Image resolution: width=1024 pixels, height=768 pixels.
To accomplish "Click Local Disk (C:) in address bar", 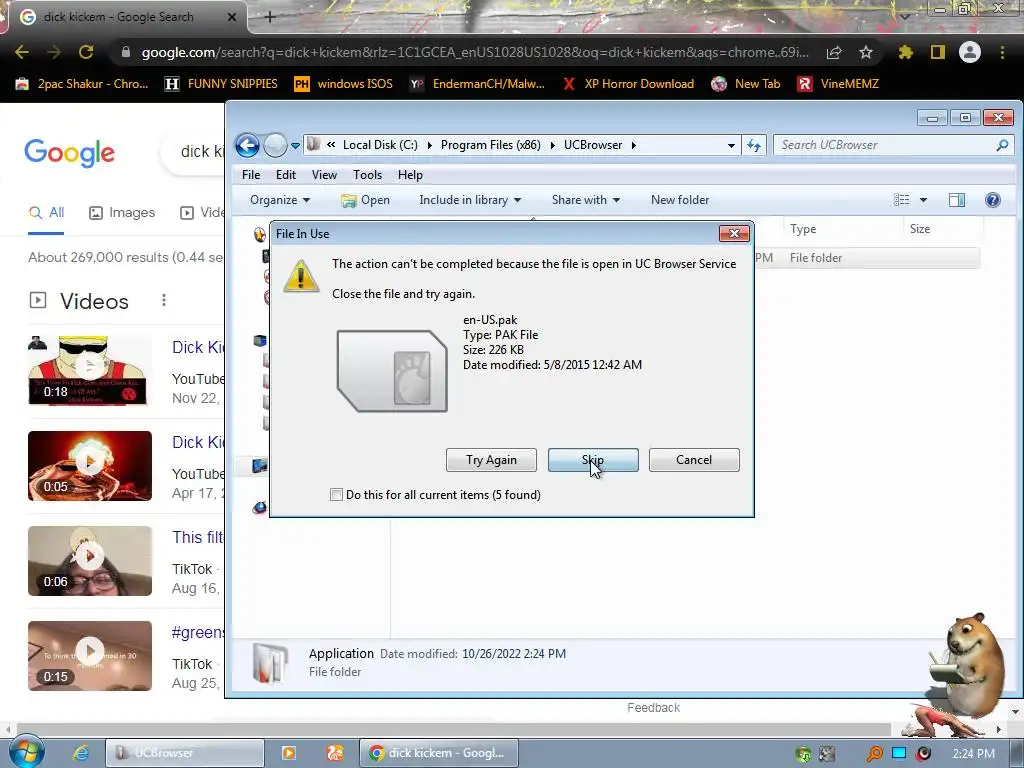I will (380, 145).
